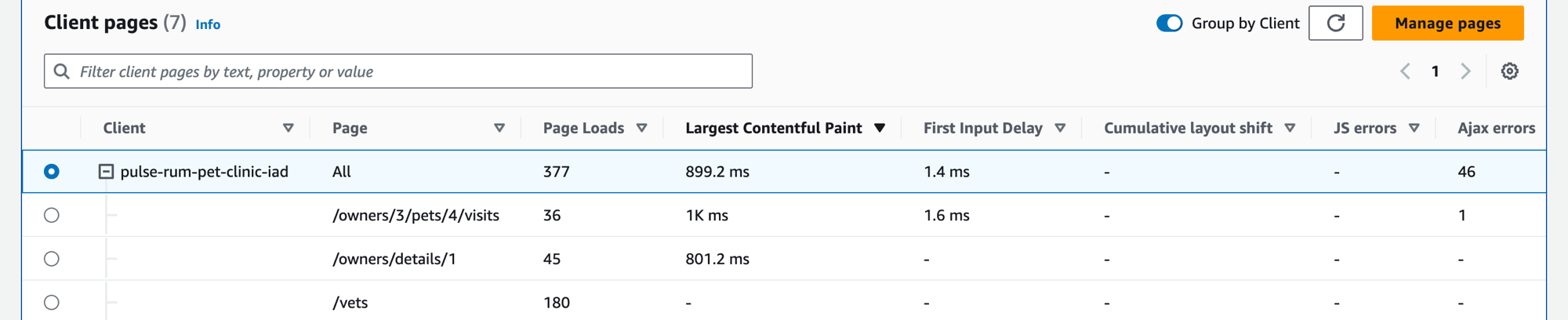Collapse the pulse-rum-pet-clinic-iad group

106,171
